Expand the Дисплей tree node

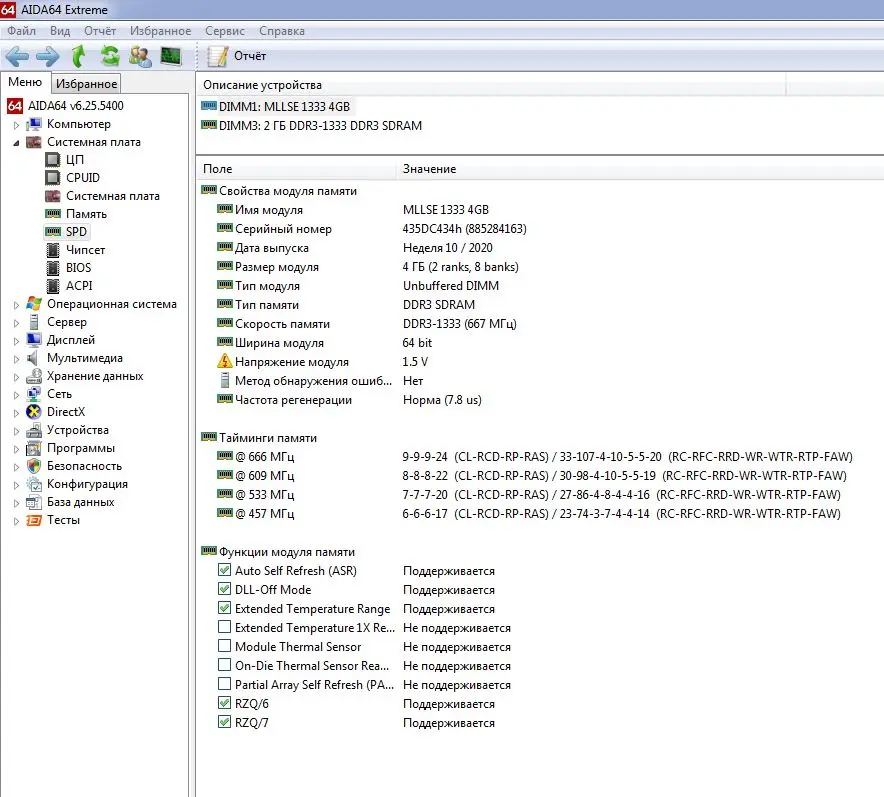tap(16, 341)
